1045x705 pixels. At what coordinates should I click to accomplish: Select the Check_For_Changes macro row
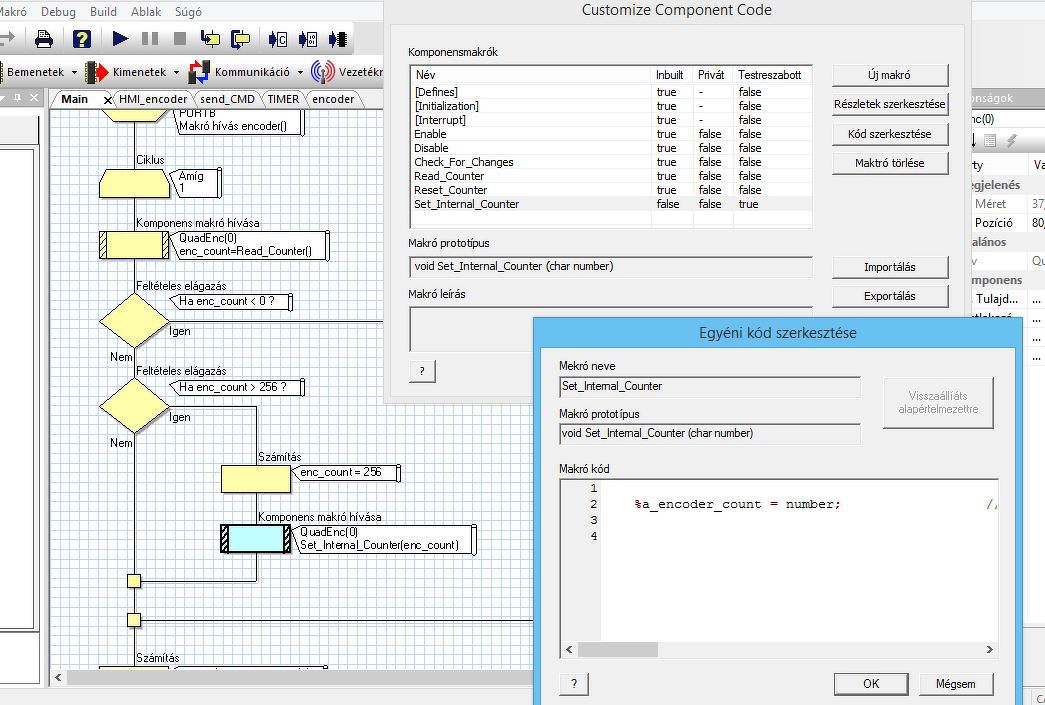tap(610, 162)
